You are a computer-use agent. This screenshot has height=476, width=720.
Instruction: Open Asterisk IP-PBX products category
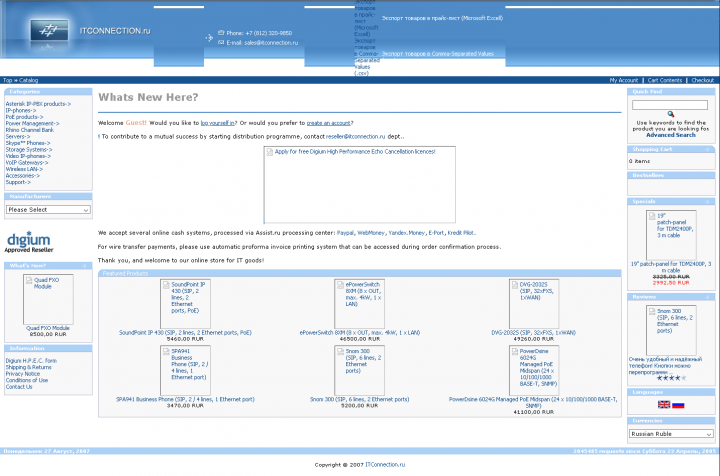click(x=38, y=104)
